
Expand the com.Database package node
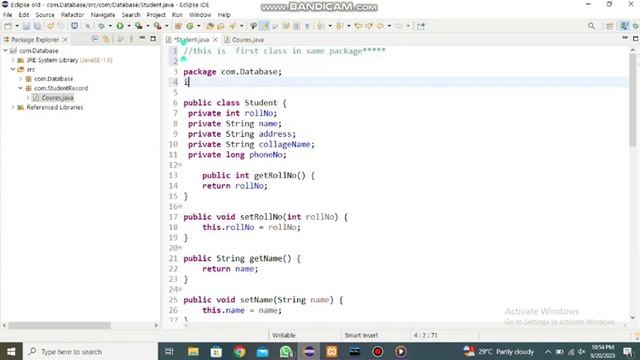[20, 79]
